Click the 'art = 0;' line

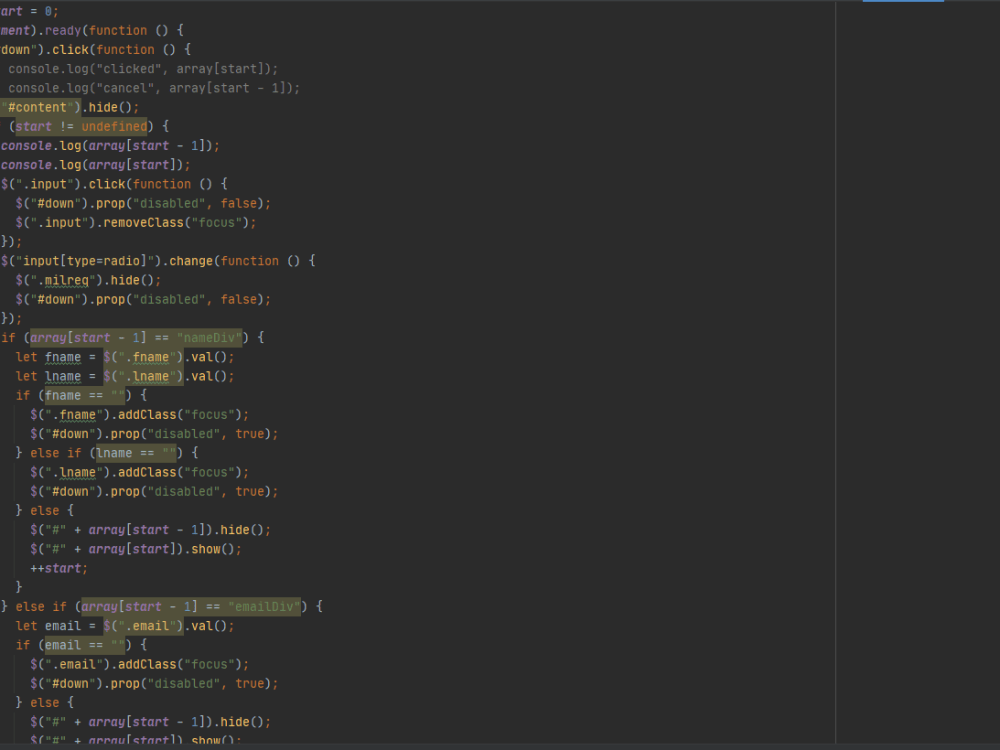(x=29, y=11)
